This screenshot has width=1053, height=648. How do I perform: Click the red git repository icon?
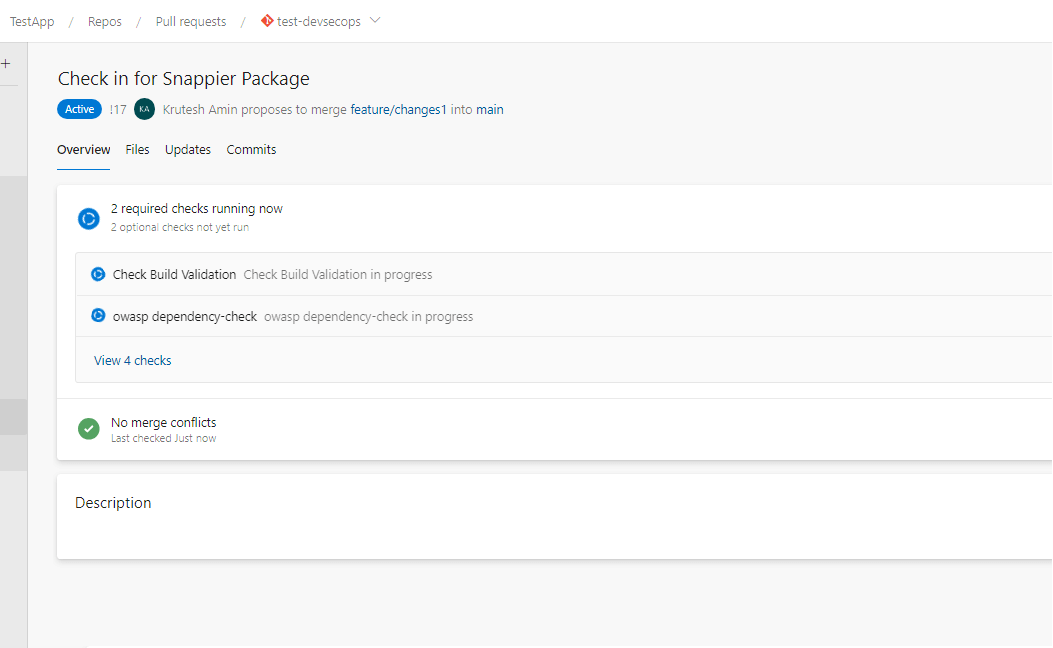[267, 21]
